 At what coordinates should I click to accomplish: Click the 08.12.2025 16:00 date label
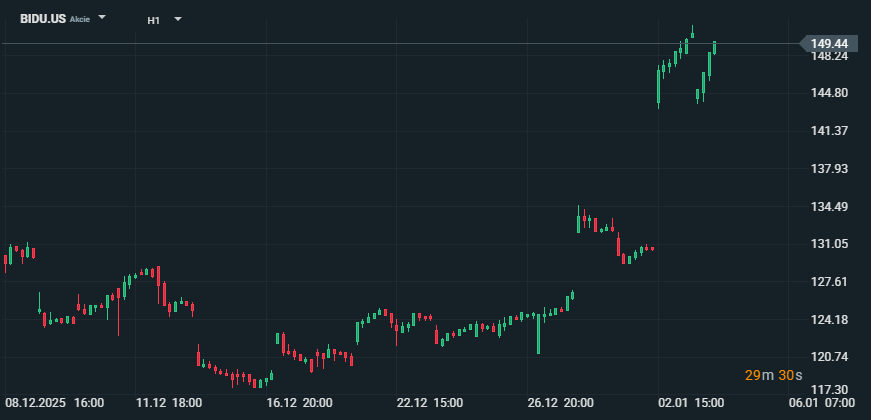[x=54, y=403]
